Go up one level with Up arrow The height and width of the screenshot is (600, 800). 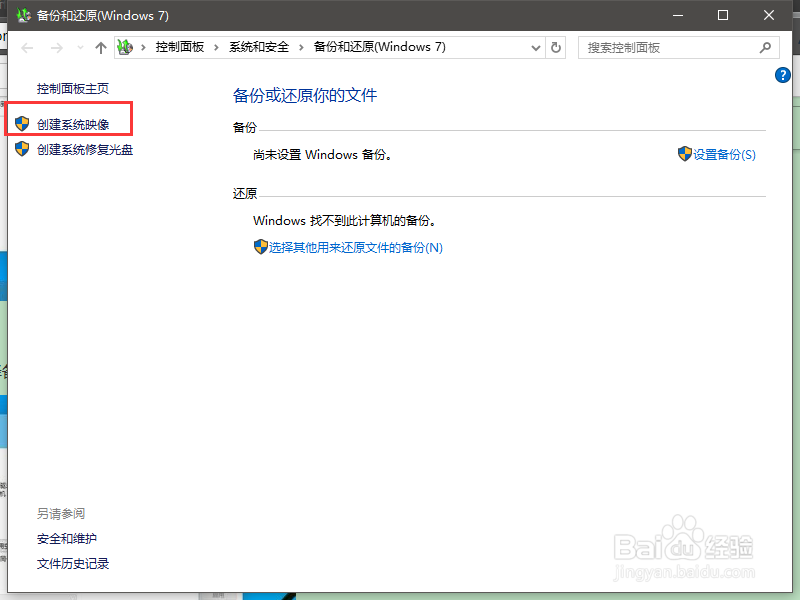point(101,48)
